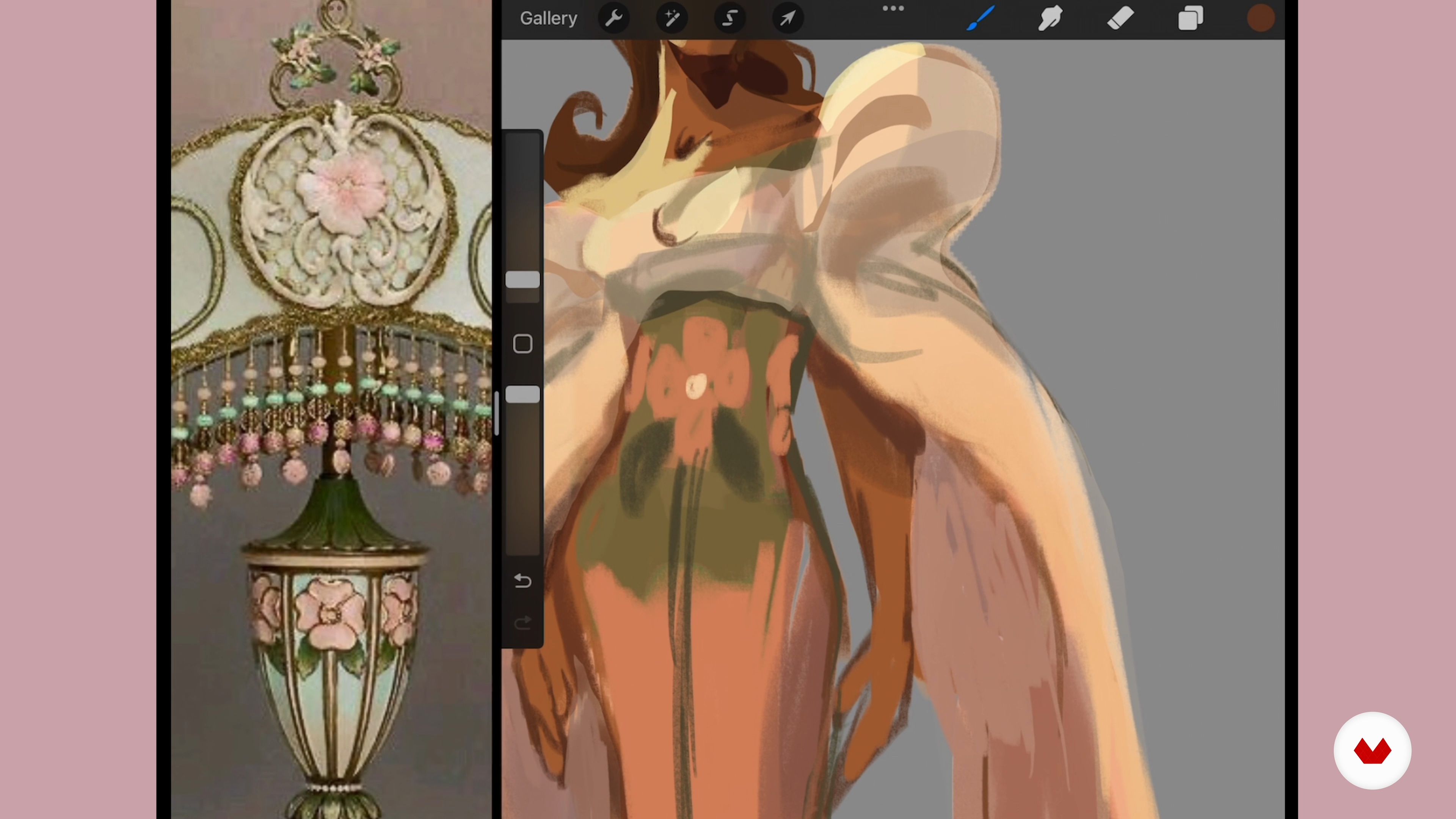Select the Smudge tool
The height and width of the screenshot is (819, 1456).
point(1050,18)
